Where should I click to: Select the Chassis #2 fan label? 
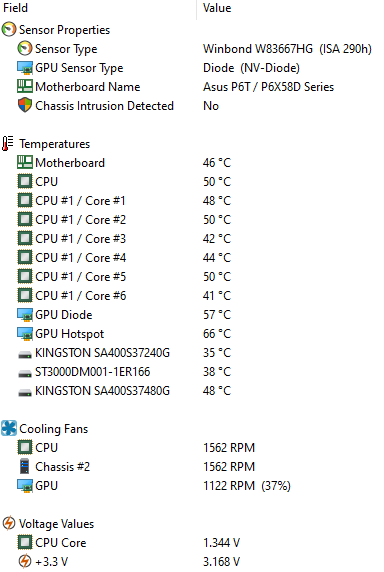coord(62,467)
